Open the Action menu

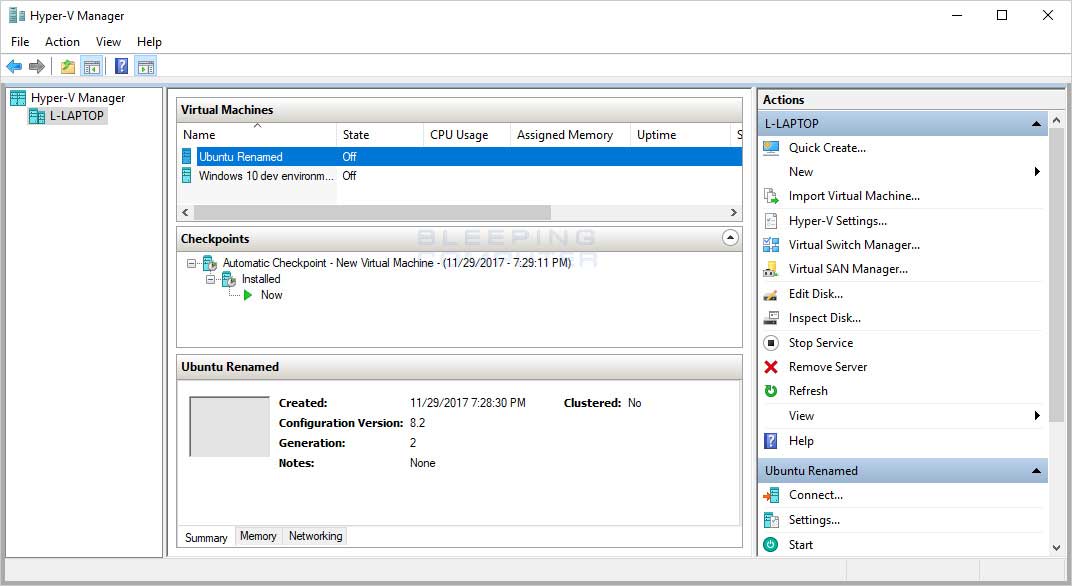tap(62, 42)
